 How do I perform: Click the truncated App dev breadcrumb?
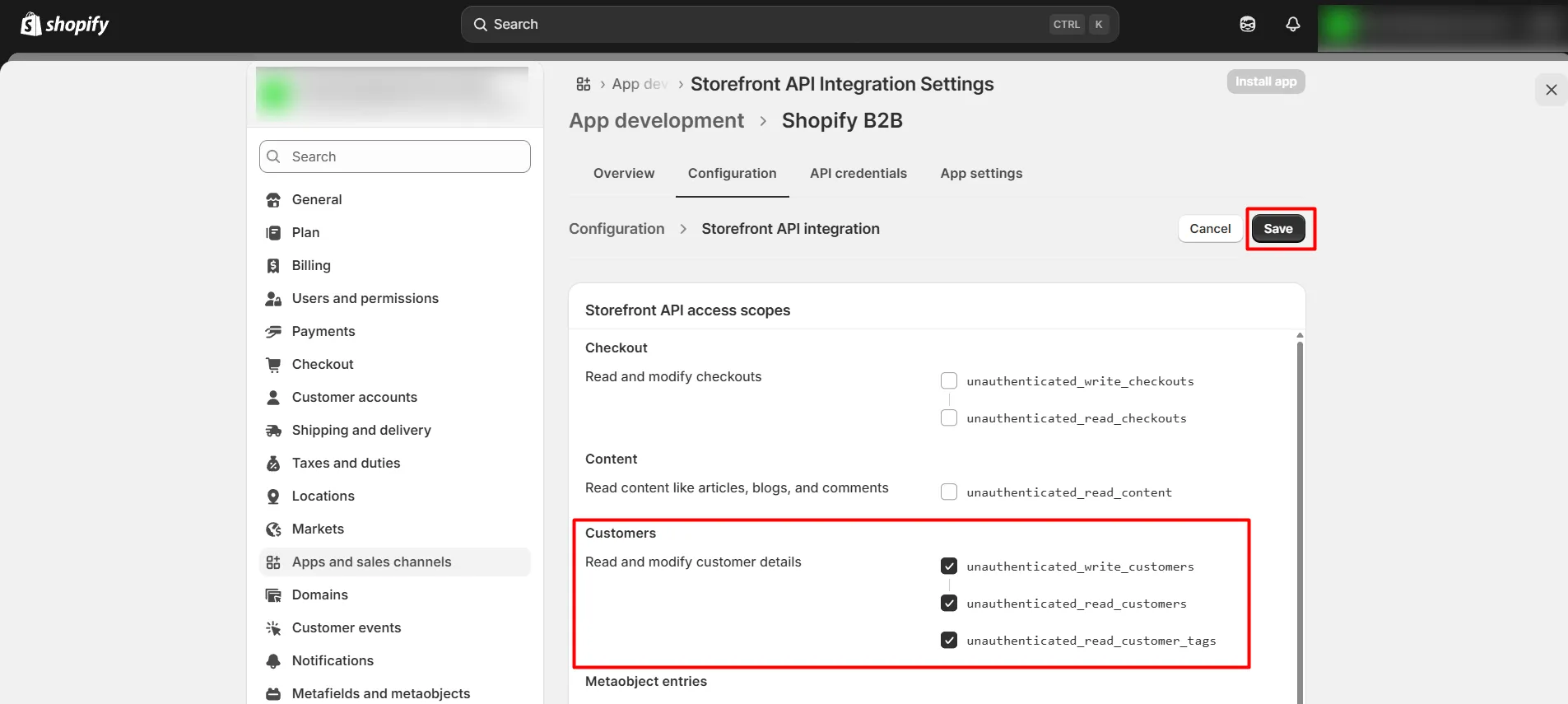point(640,84)
